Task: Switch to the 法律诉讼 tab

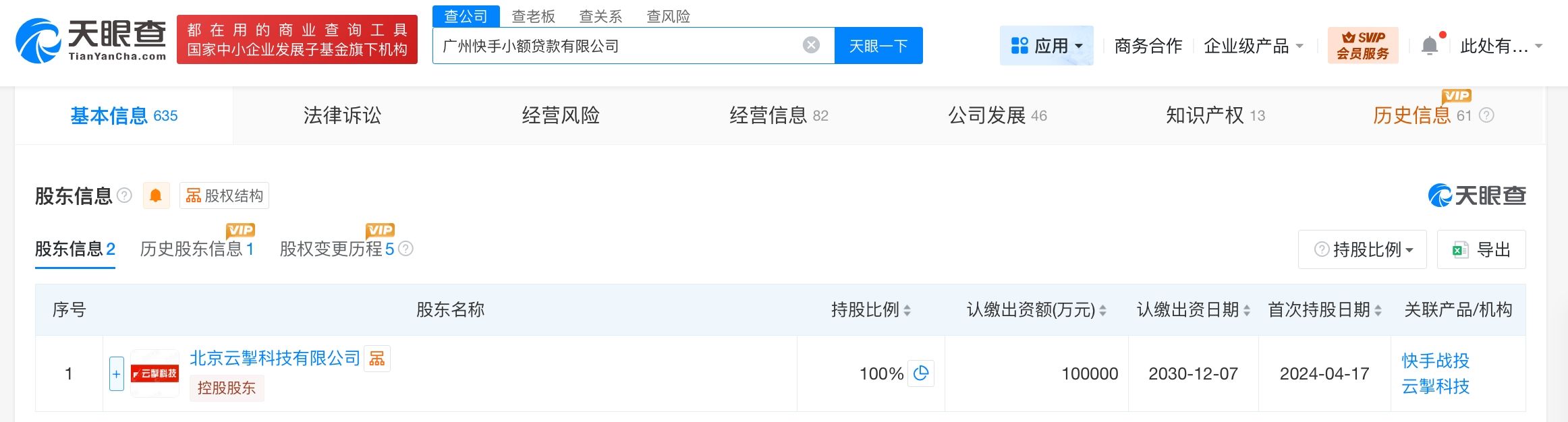Action: coord(342,115)
